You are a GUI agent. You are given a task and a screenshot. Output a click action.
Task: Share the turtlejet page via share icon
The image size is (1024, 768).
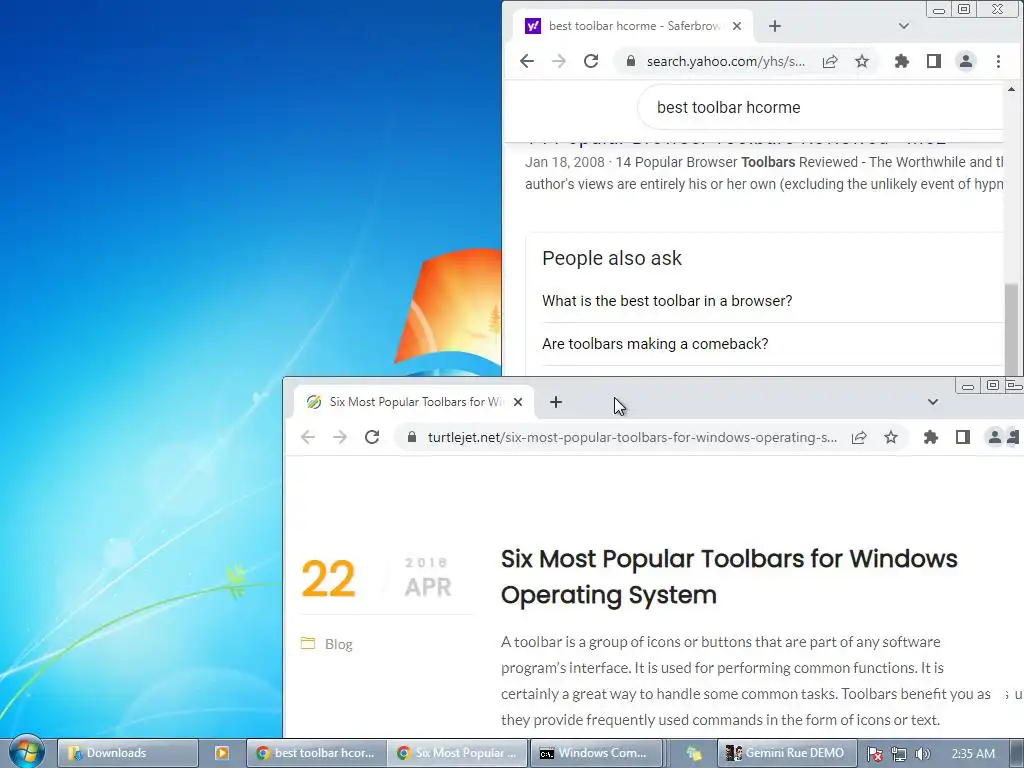click(859, 438)
